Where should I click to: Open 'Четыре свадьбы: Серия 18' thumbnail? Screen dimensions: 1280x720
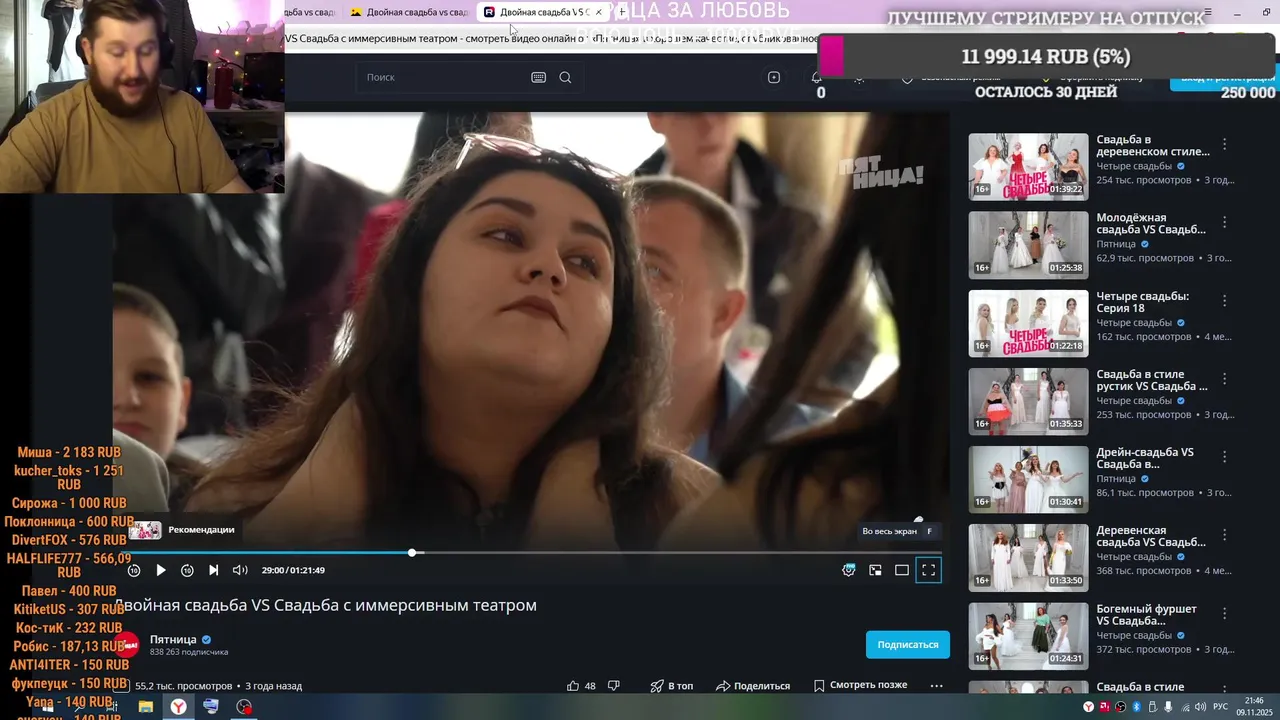pyautogui.click(x=1028, y=323)
